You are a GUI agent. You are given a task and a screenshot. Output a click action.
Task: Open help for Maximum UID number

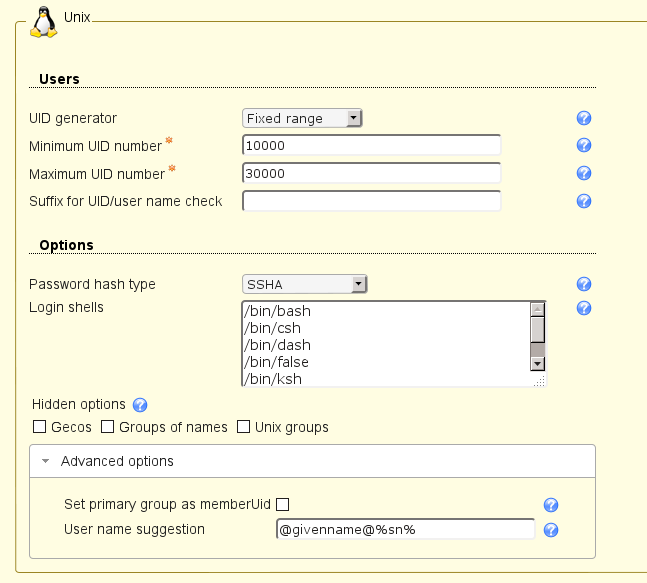585,173
